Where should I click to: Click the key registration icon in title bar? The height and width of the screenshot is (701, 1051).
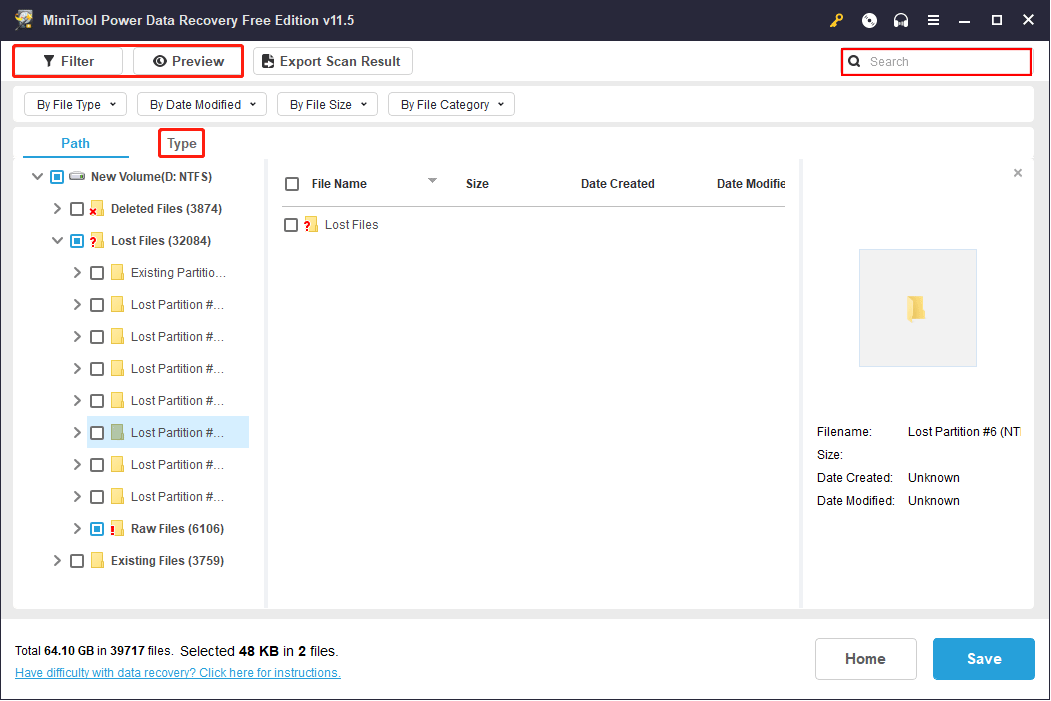click(x=836, y=20)
